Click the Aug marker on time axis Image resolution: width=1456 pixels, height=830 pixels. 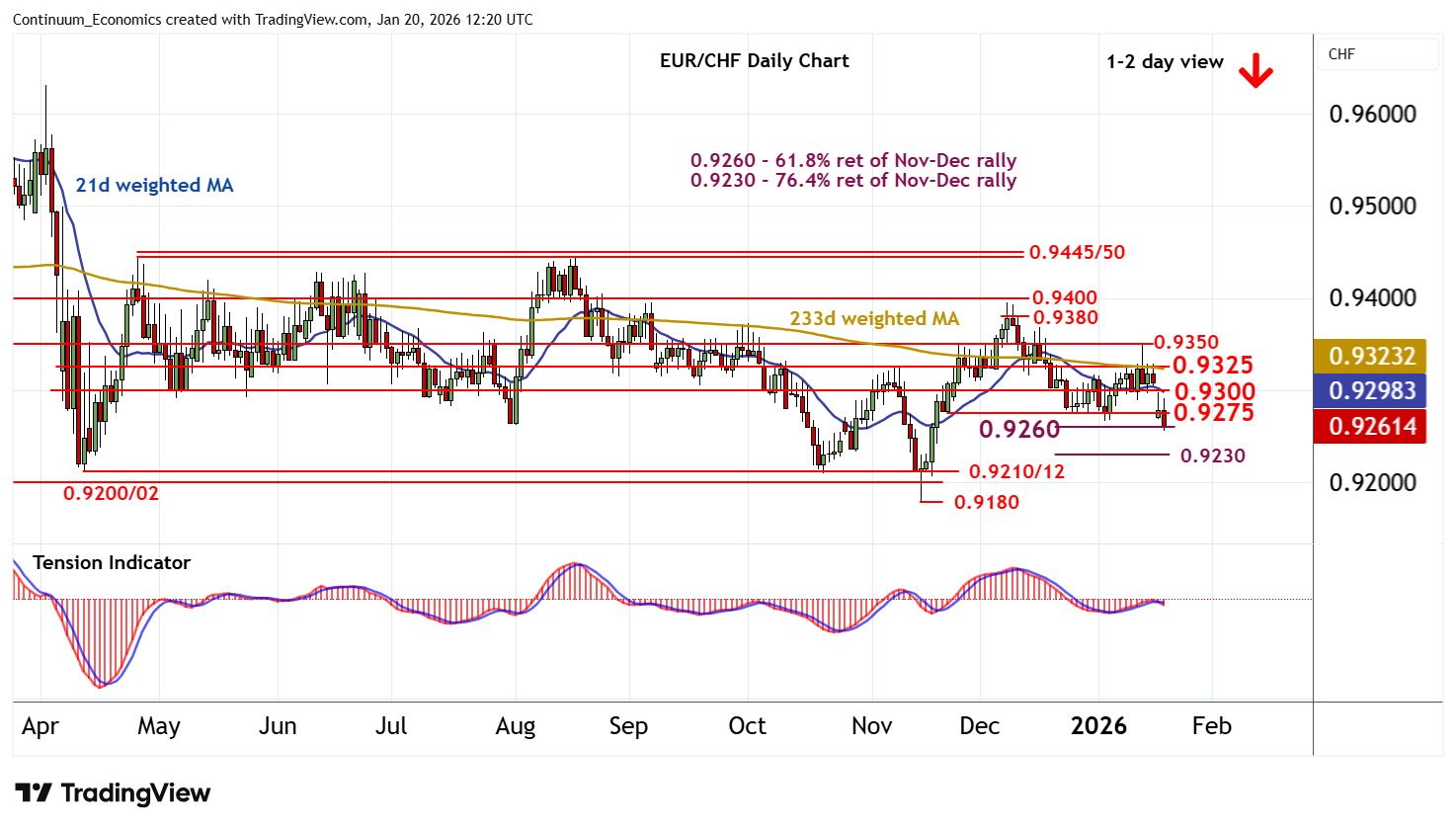point(515,726)
